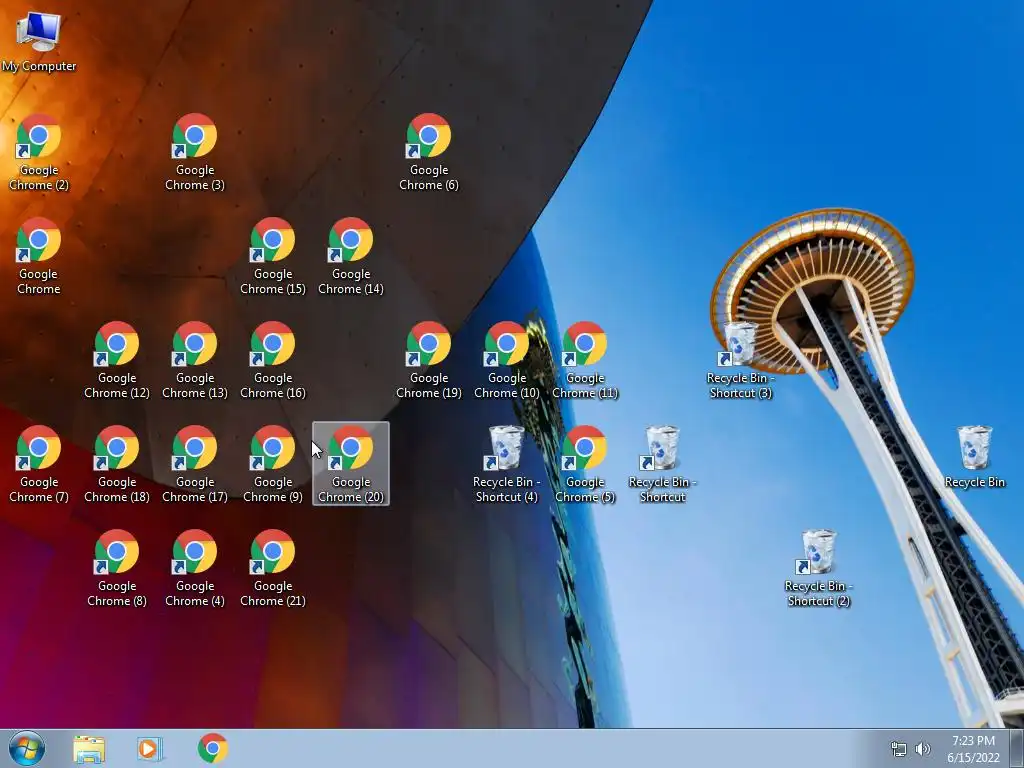Screen dimensions: 1024x768
Task: Open the clock showing 7:23 PM
Action: point(973,749)
